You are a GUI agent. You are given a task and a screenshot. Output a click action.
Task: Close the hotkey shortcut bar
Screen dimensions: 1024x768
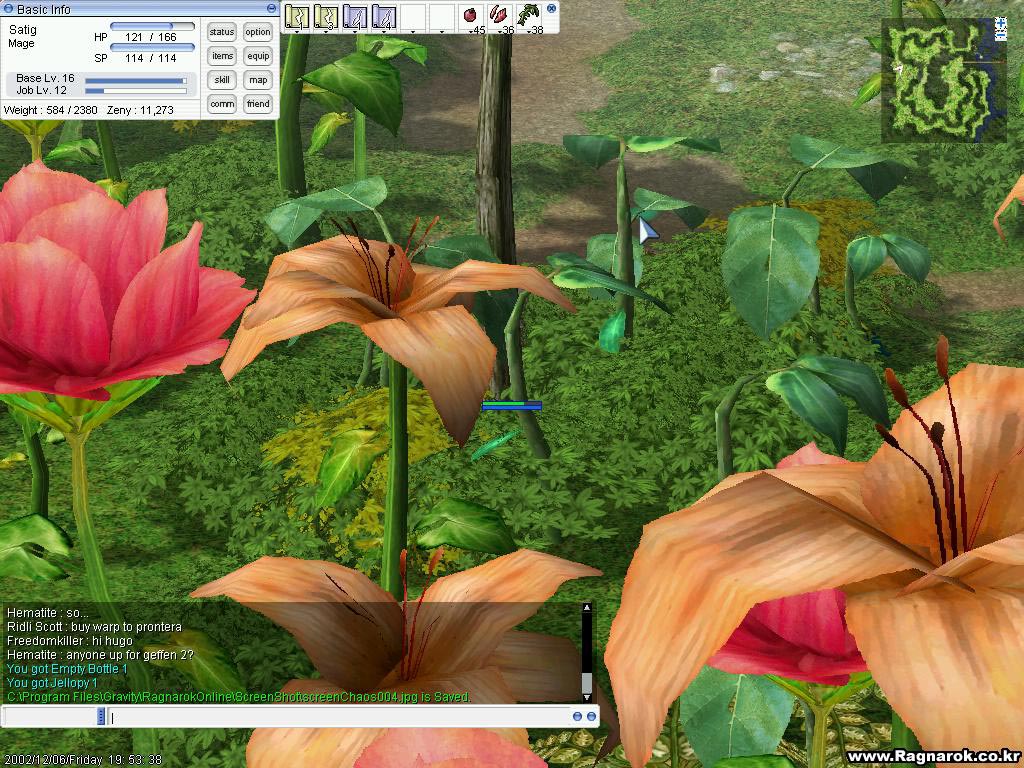click(x=551, y=8)
